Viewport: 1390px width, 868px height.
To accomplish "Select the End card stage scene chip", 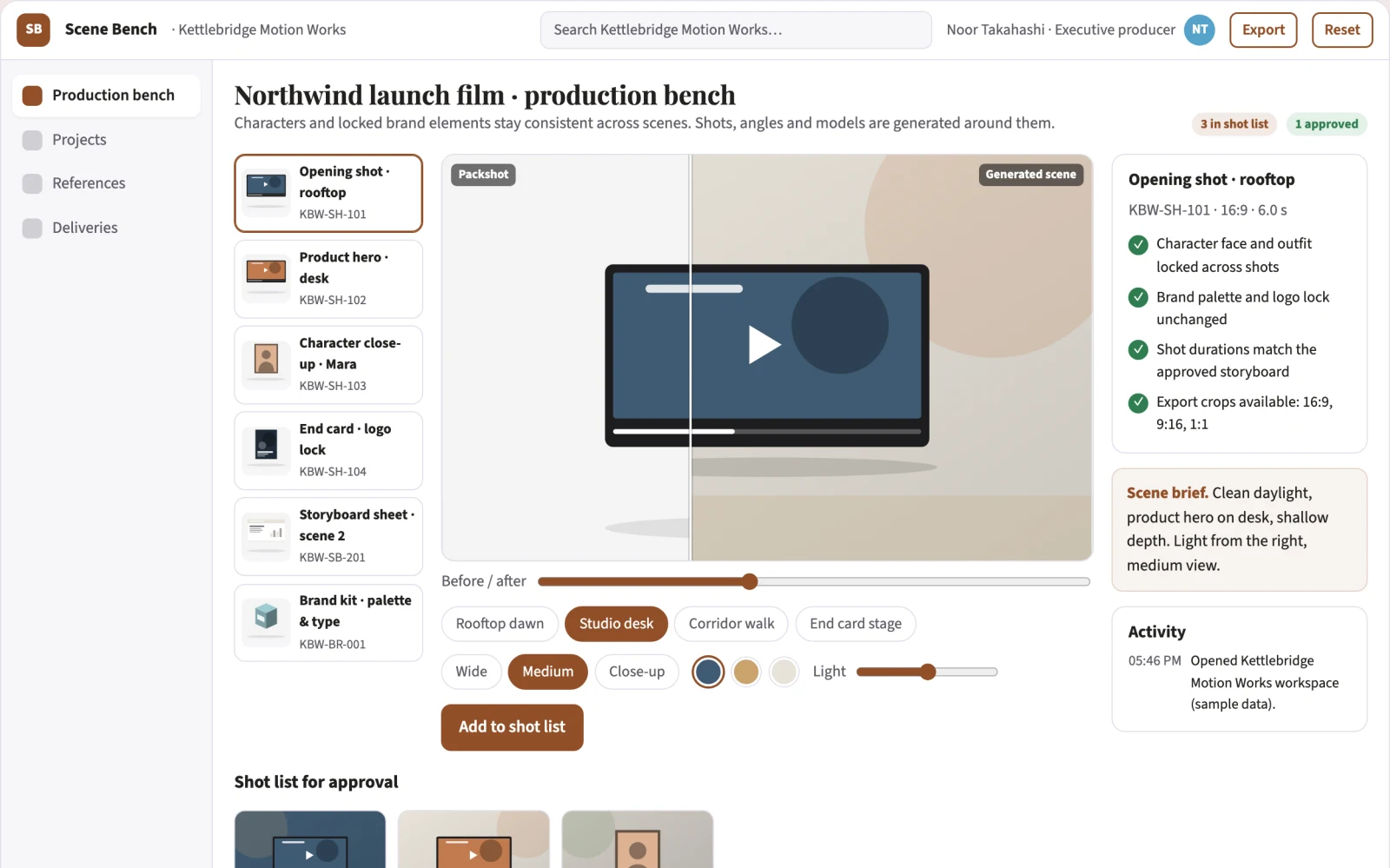I will pyautogui.click(x=856, y=624).
